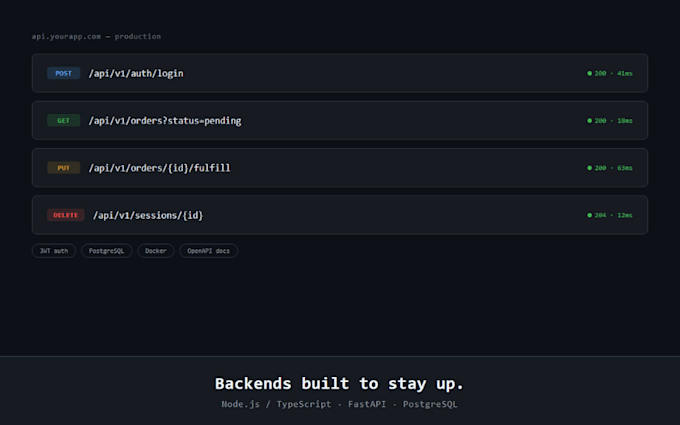Click the DELETE method badge
Image resolution: width=680 pixels, height=425 pixels.
point(65,215)
